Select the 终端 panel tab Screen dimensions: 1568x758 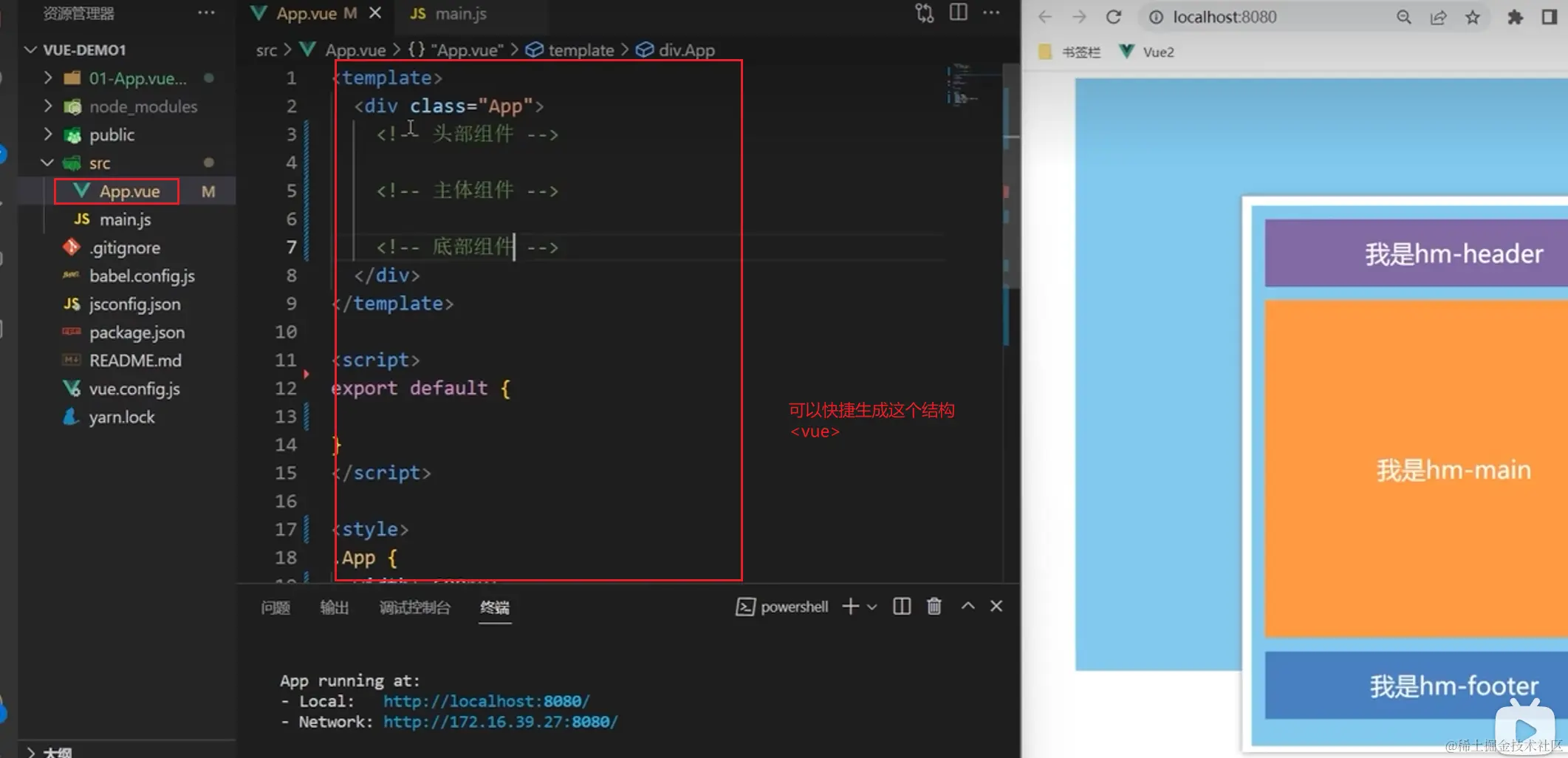pos(495,607)
